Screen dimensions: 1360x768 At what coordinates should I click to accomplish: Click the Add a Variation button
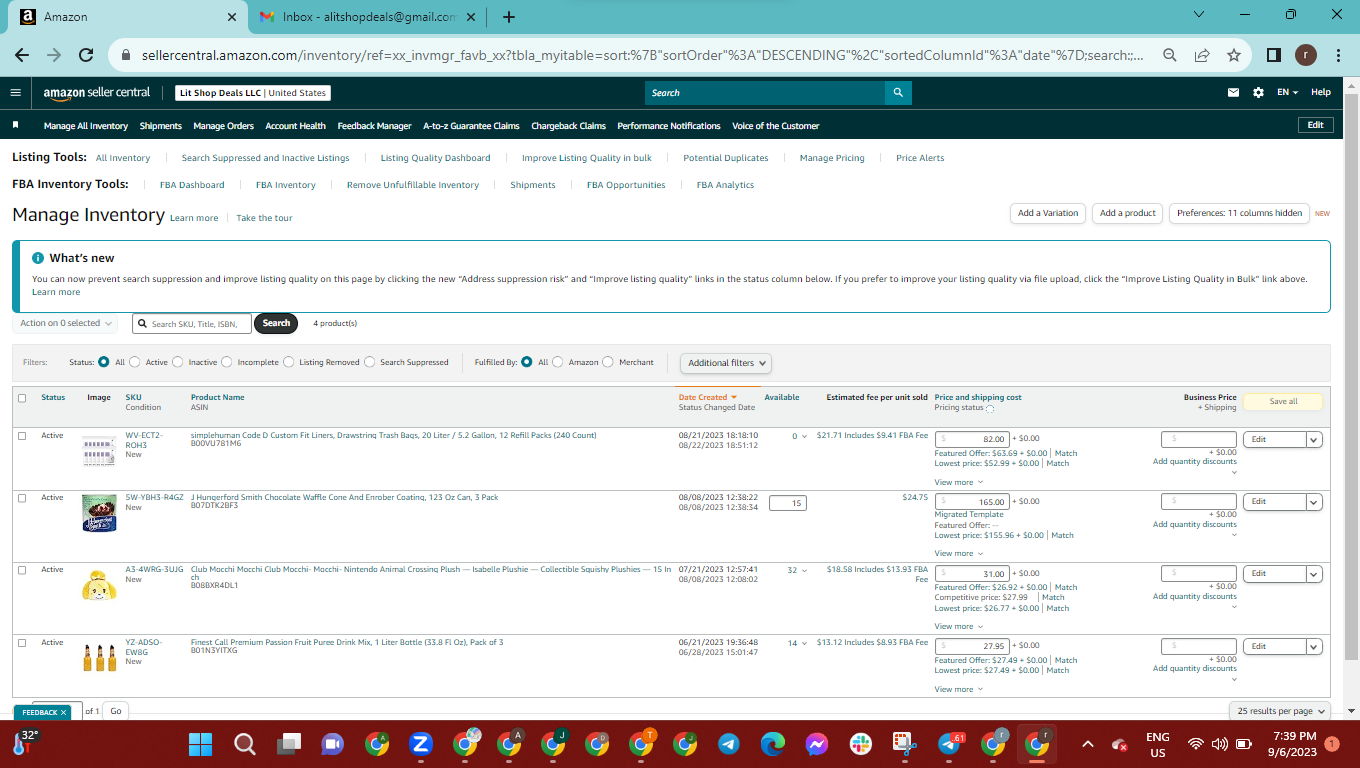1048,213
